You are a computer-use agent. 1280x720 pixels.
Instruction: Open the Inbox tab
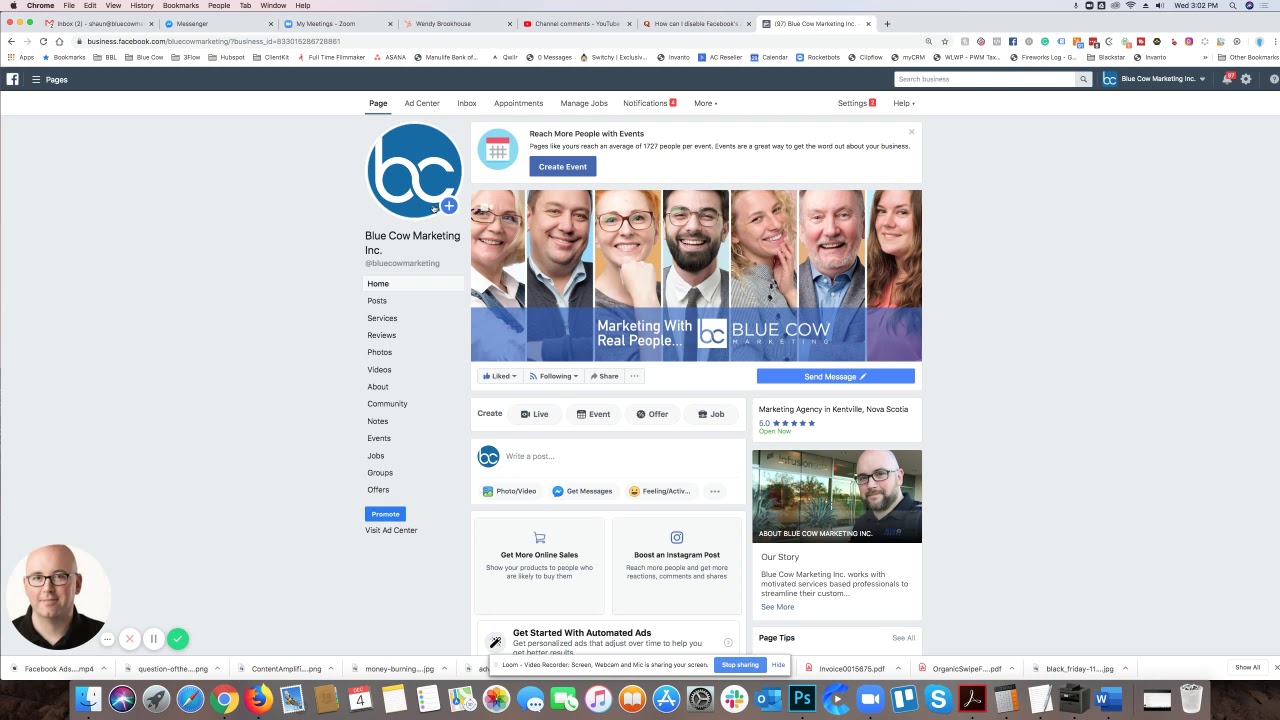coord(467,103)
